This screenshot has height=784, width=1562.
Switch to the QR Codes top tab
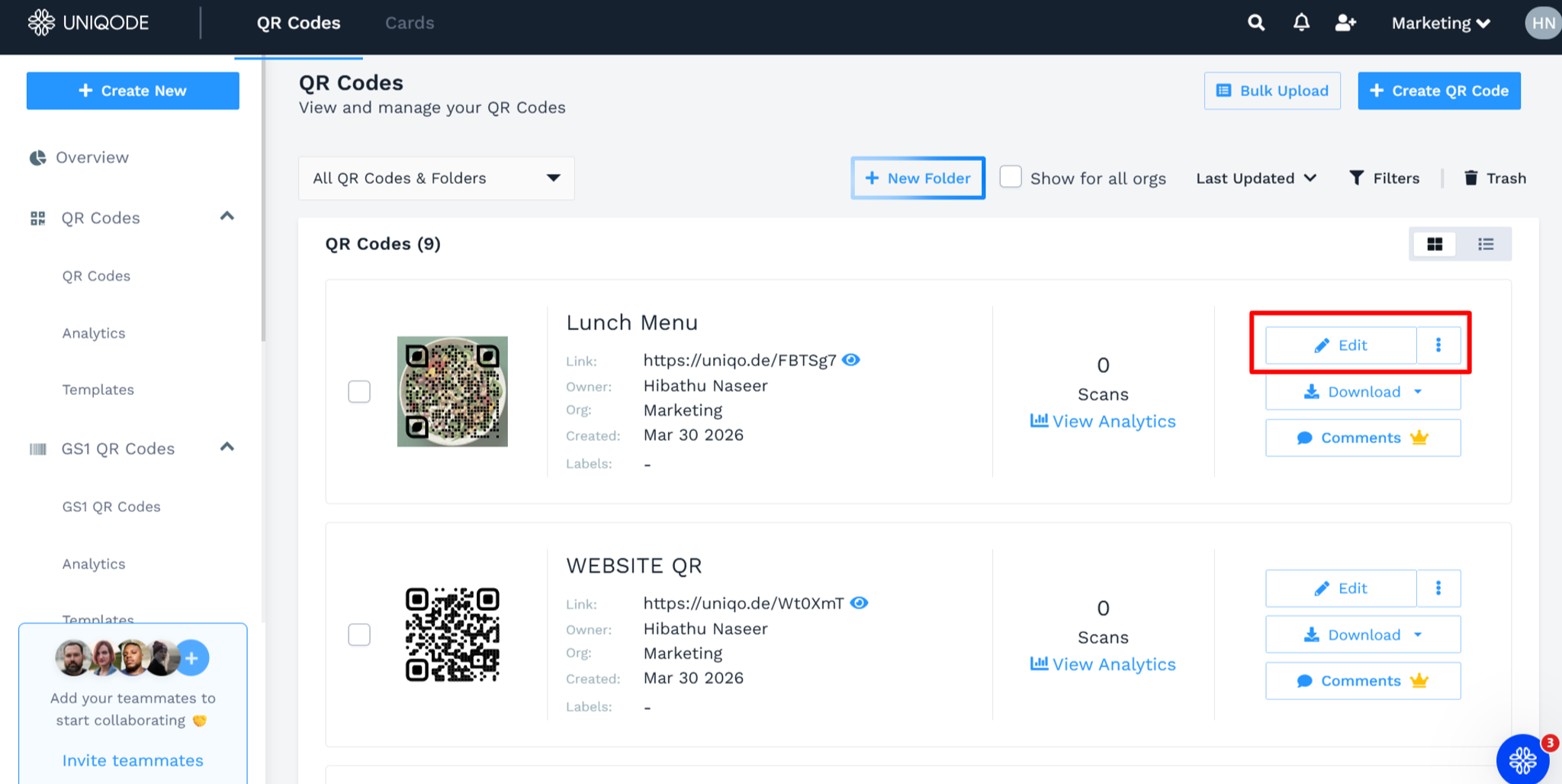click(298, 23)
